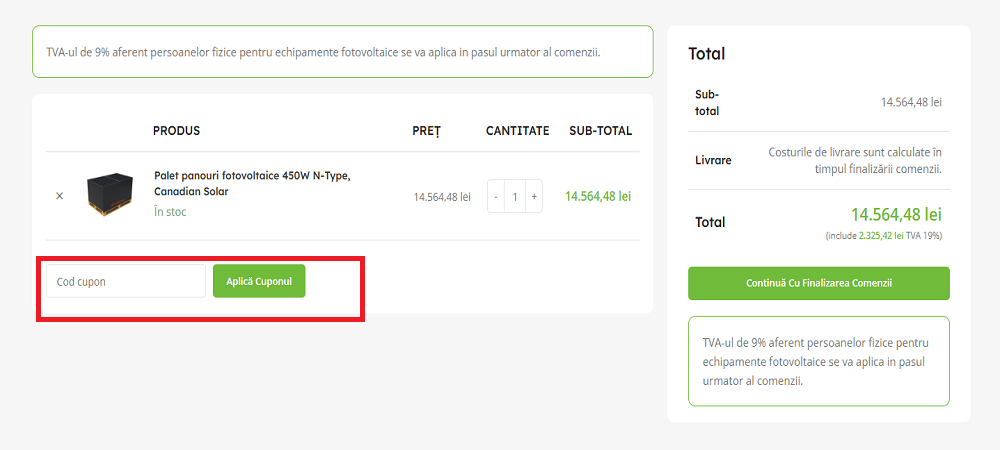Decrease quantity with the minus button
The height and width of the screenshot is (450, 1000).
click(x=496, y=197)
